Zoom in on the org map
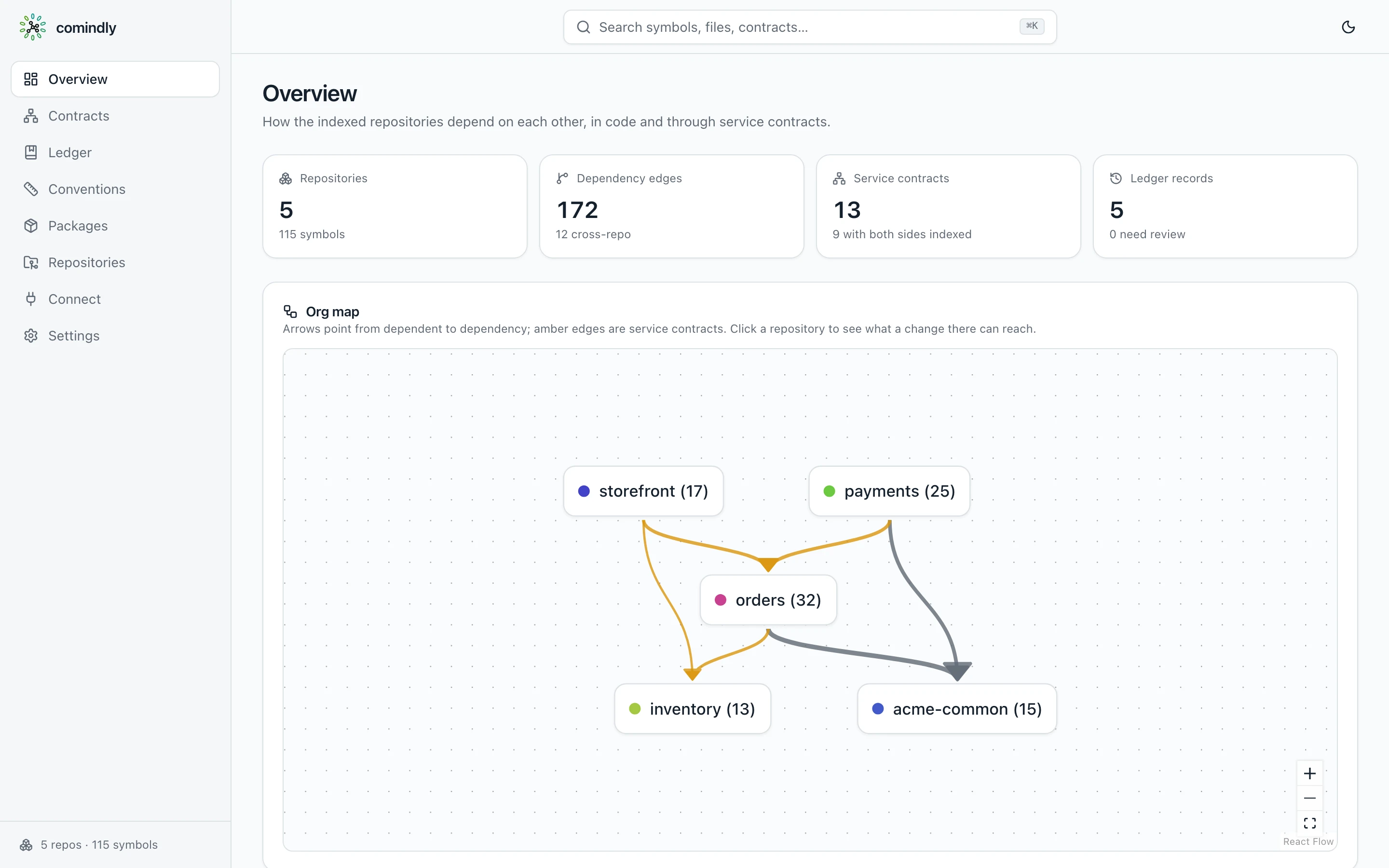1389x868 pixels. [1310, 773]
